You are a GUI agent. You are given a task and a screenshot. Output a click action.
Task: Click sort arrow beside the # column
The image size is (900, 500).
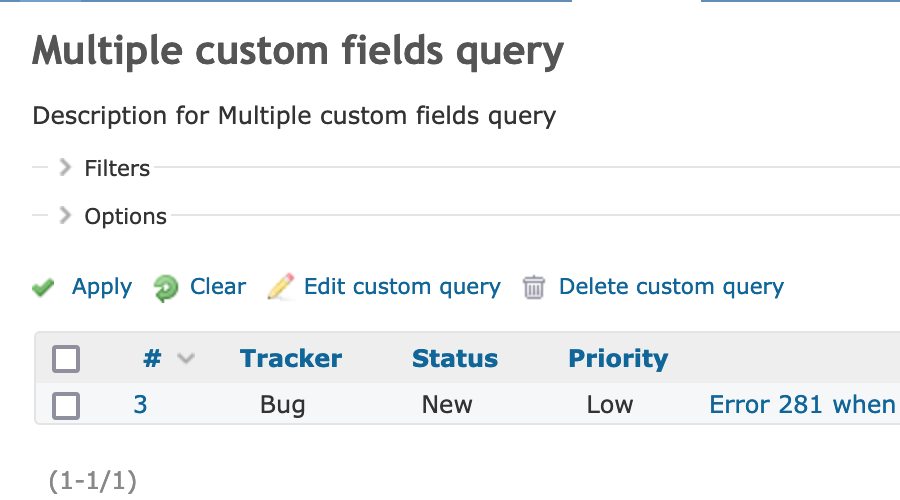click(185, 359)
